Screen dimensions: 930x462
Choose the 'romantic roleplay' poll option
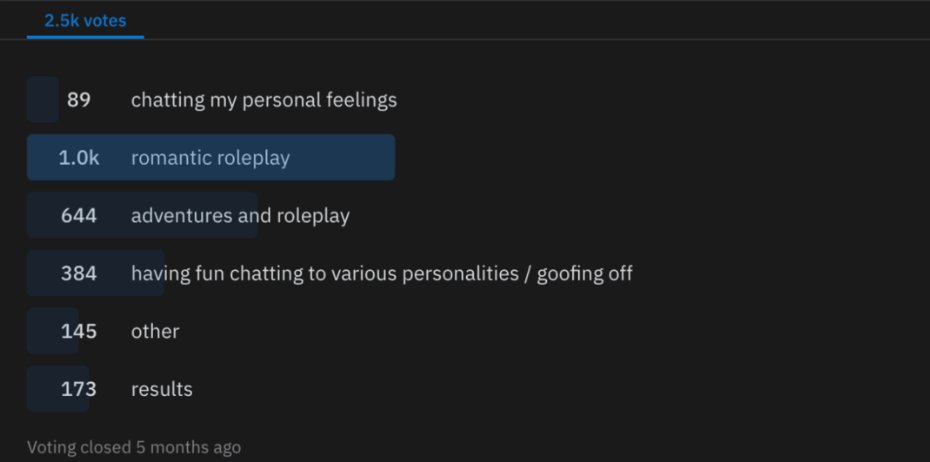pos(210,158)
